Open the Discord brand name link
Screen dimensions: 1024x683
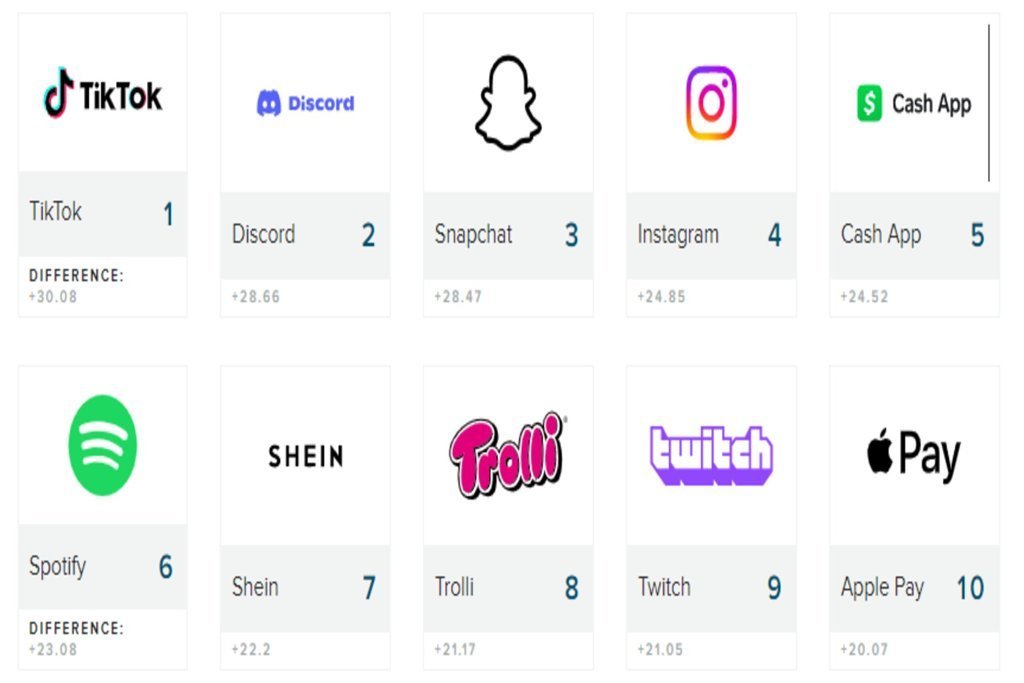point(263,235)
